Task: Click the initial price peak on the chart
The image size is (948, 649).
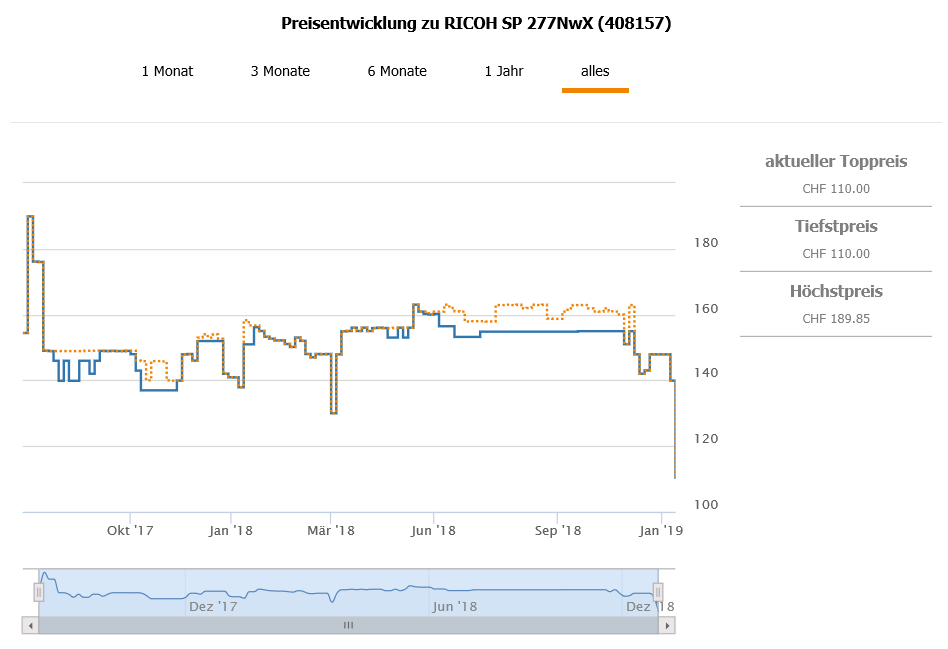Action: click(31, 216)
